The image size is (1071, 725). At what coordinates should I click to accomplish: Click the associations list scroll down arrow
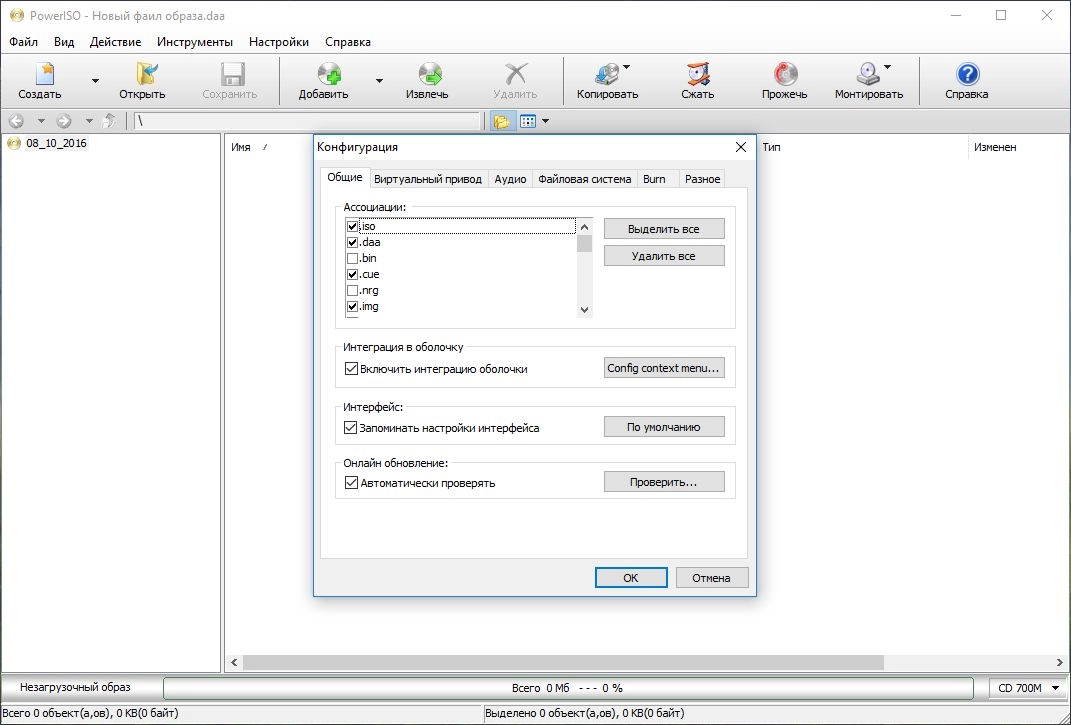(585, 310)
